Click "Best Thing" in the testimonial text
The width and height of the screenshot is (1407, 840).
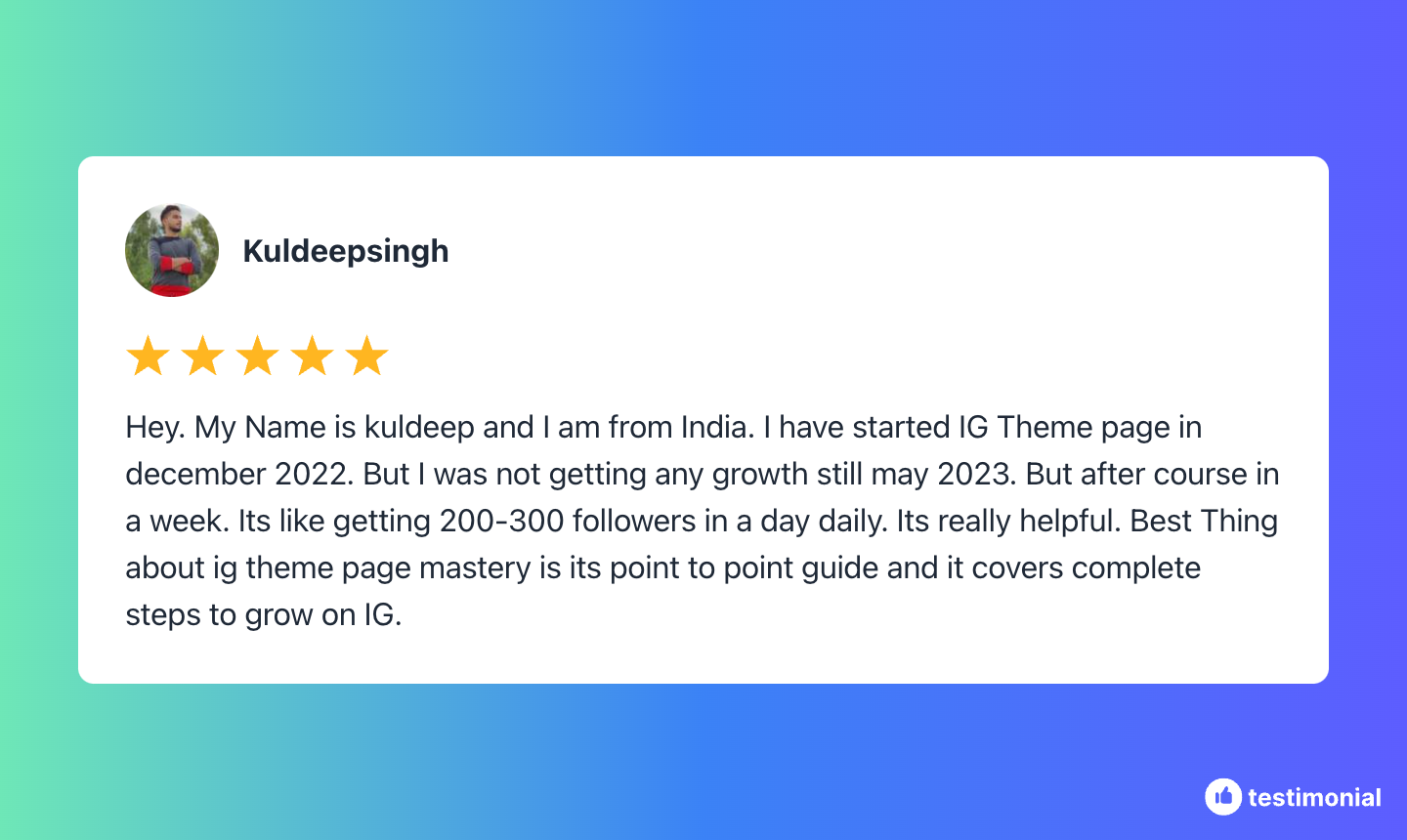pyautogui.click(x=1204, y=521)
